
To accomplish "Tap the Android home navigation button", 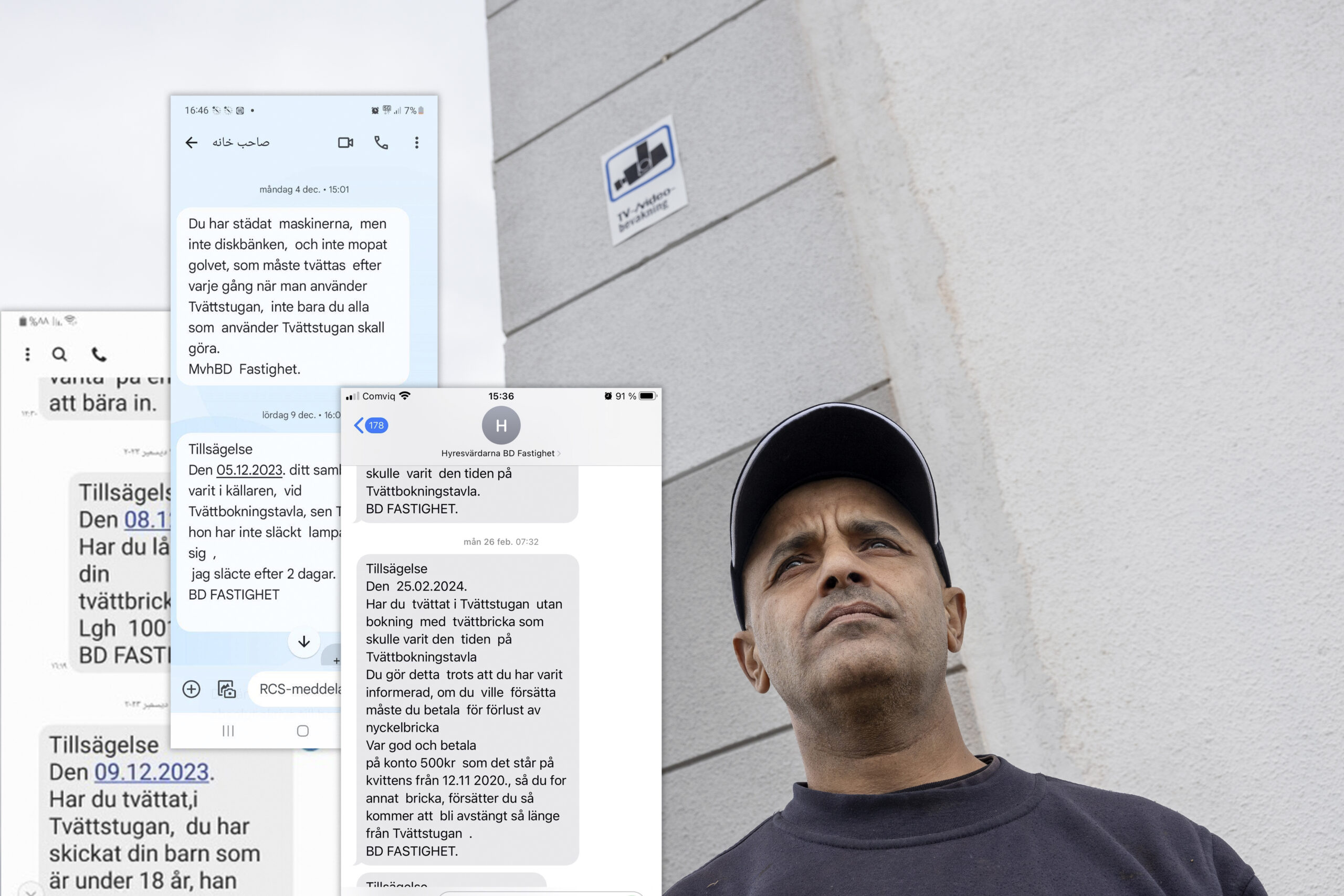I will point(303,730).
